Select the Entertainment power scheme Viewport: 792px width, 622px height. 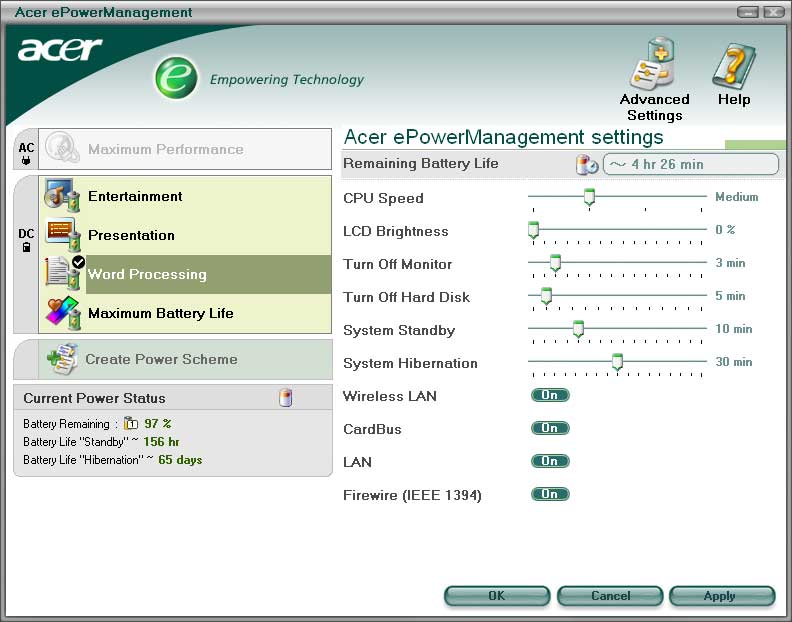point(185,196)
